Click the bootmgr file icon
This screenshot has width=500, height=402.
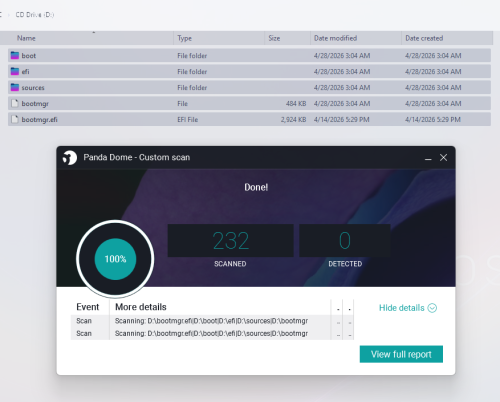click(15, 103)
